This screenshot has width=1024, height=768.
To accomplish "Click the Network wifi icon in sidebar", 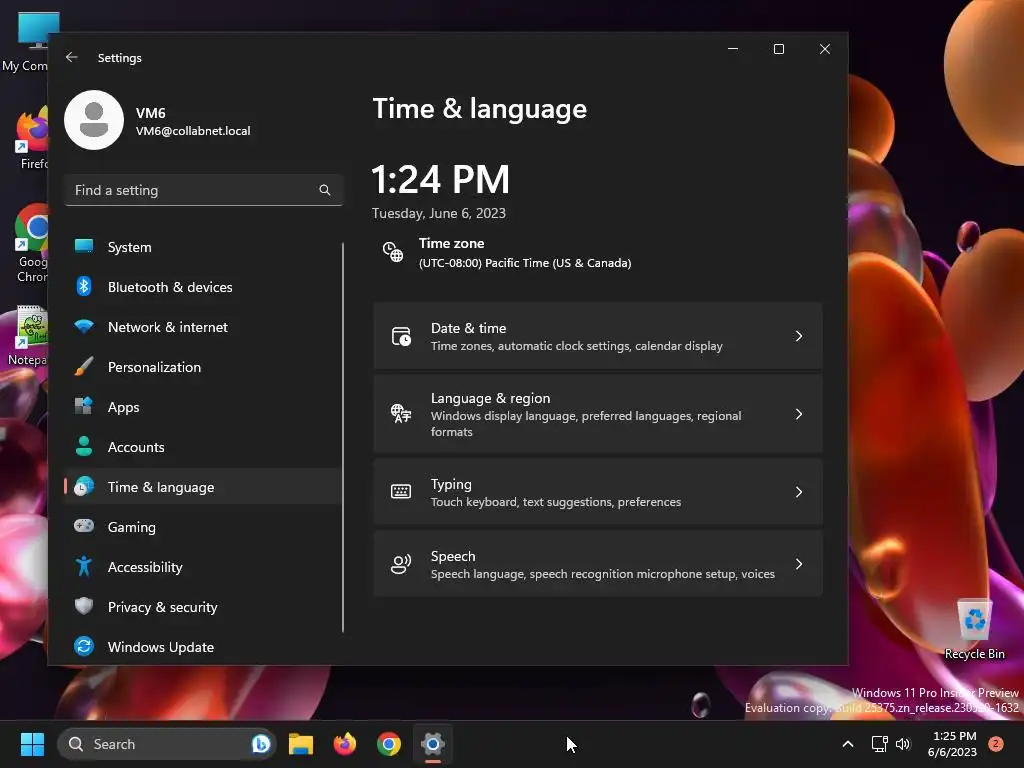I will [84, 326].
